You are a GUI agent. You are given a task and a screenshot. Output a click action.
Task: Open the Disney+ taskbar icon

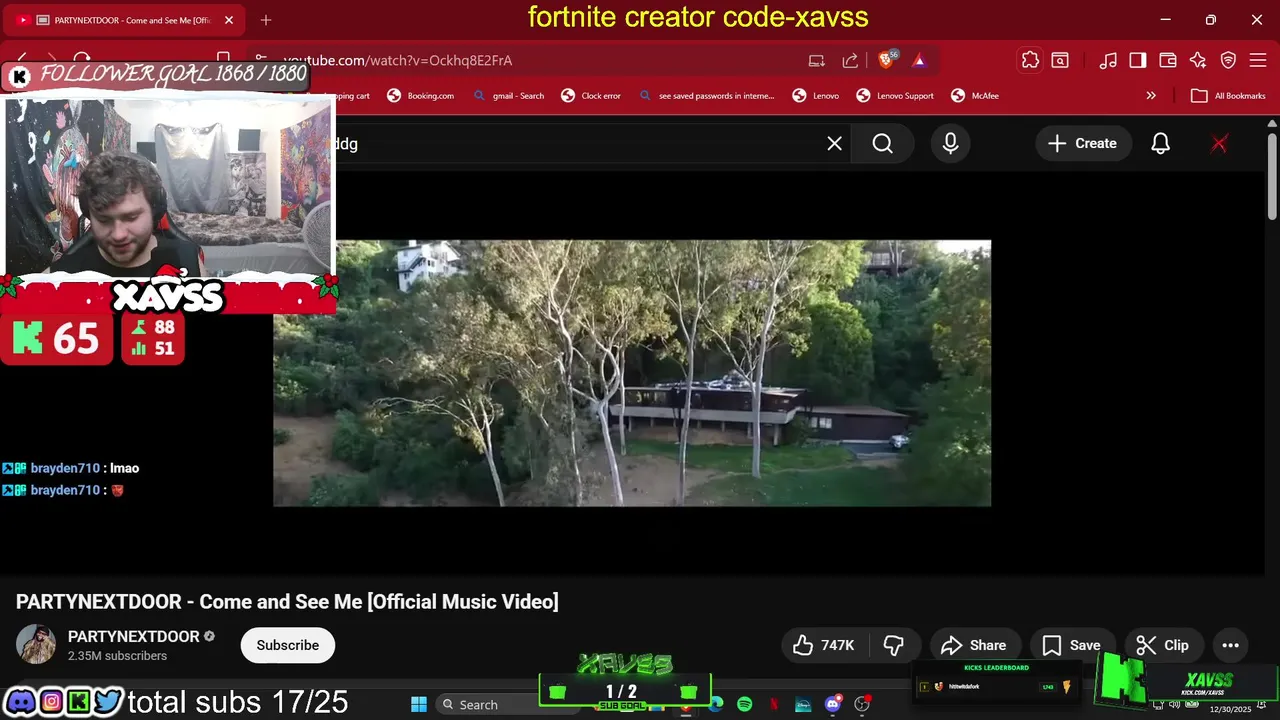(x=803, y=704)
